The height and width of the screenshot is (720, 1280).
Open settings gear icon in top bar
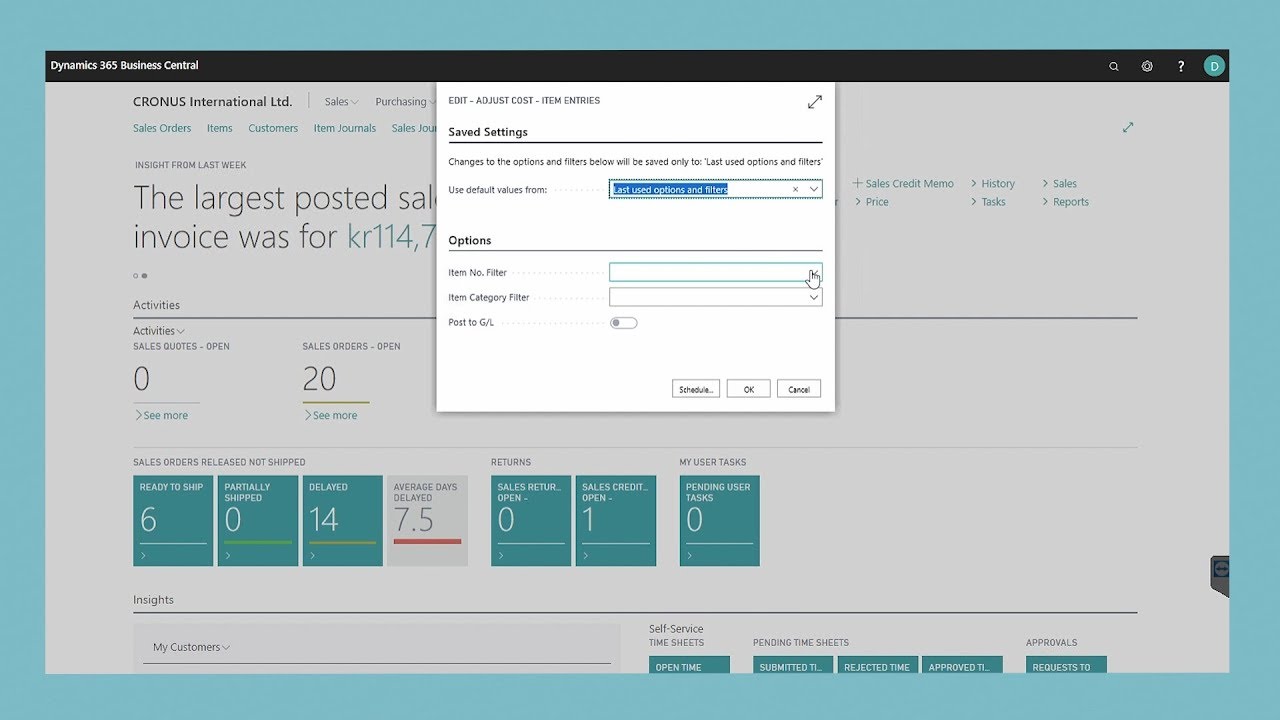coord(1147,66)
